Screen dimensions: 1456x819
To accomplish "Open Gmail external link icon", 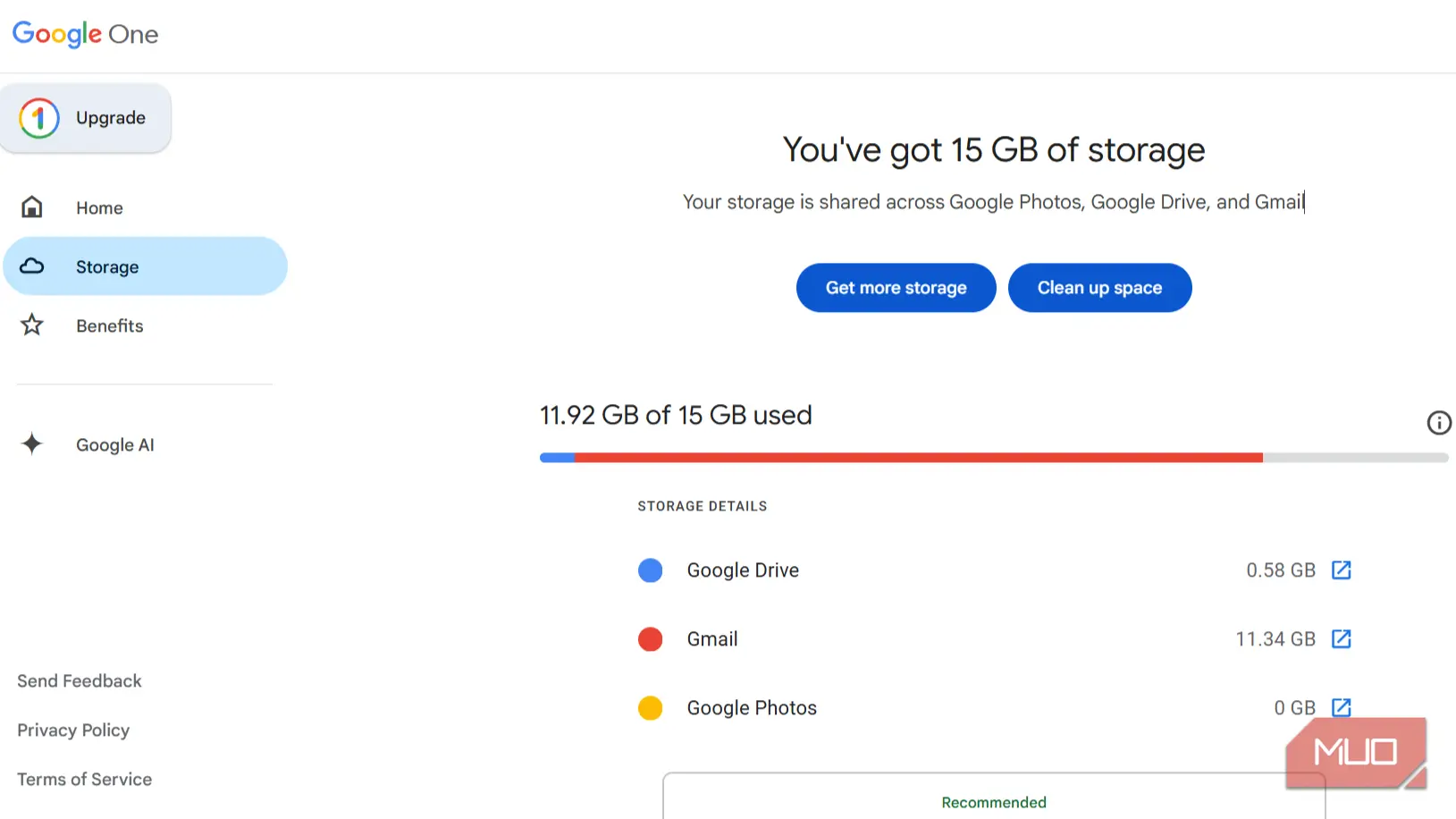I will tap(1341, 638).
